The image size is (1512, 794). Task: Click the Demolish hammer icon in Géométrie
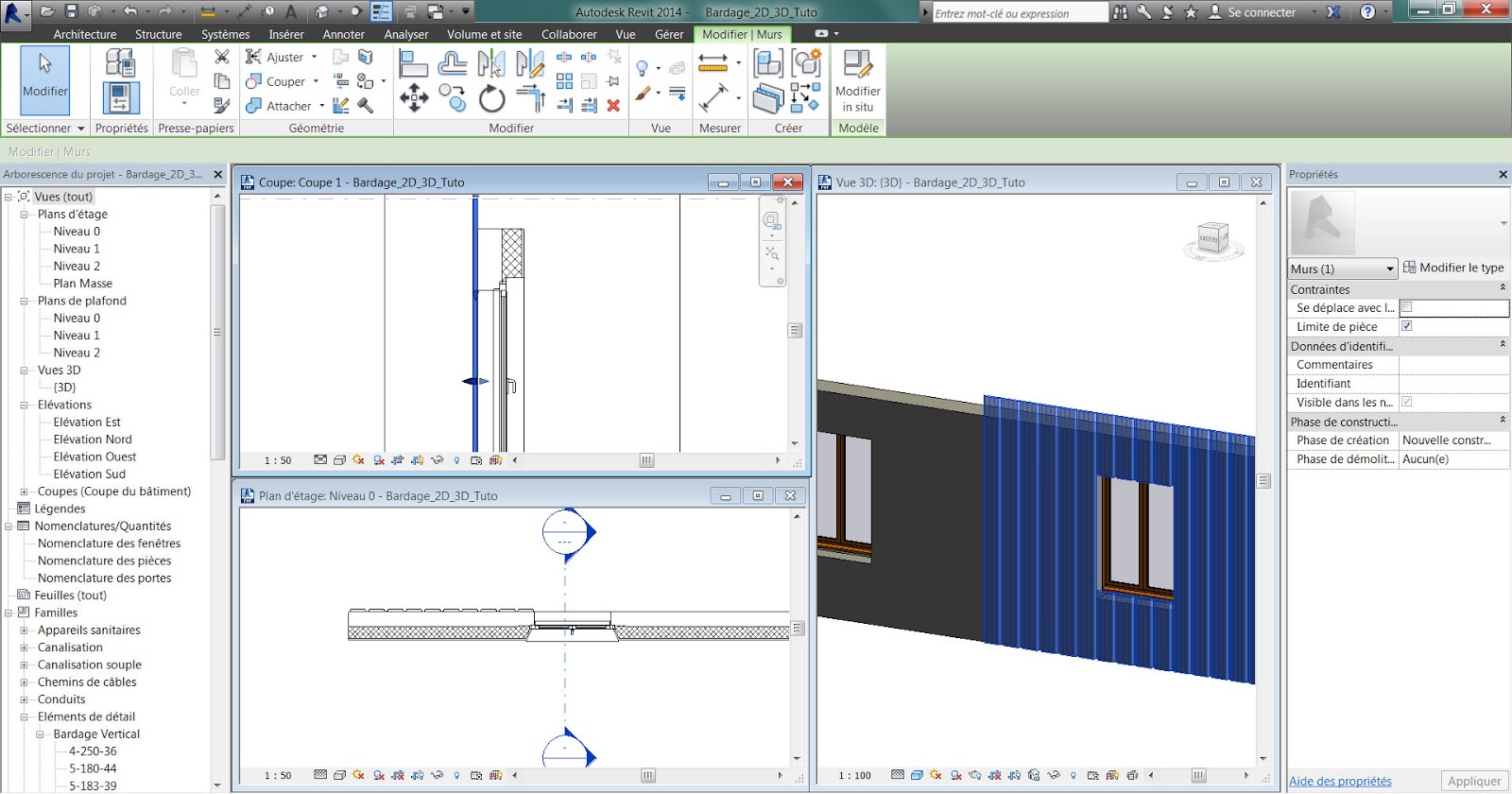(365, 105)
